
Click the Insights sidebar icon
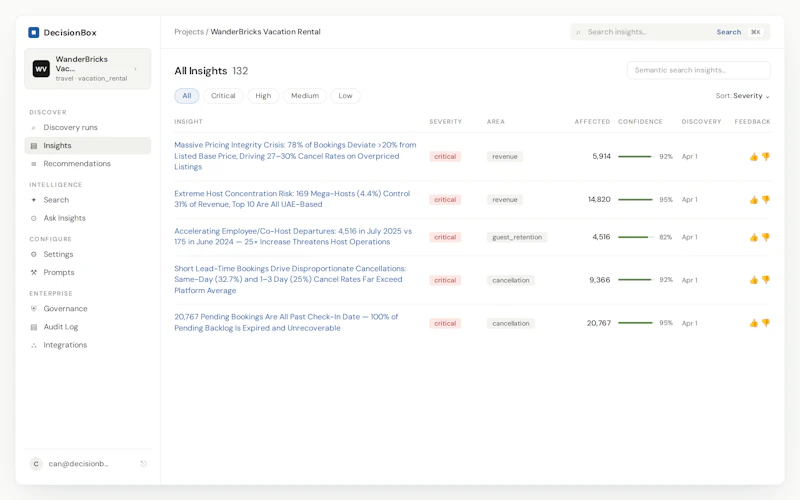pos(34,146)
